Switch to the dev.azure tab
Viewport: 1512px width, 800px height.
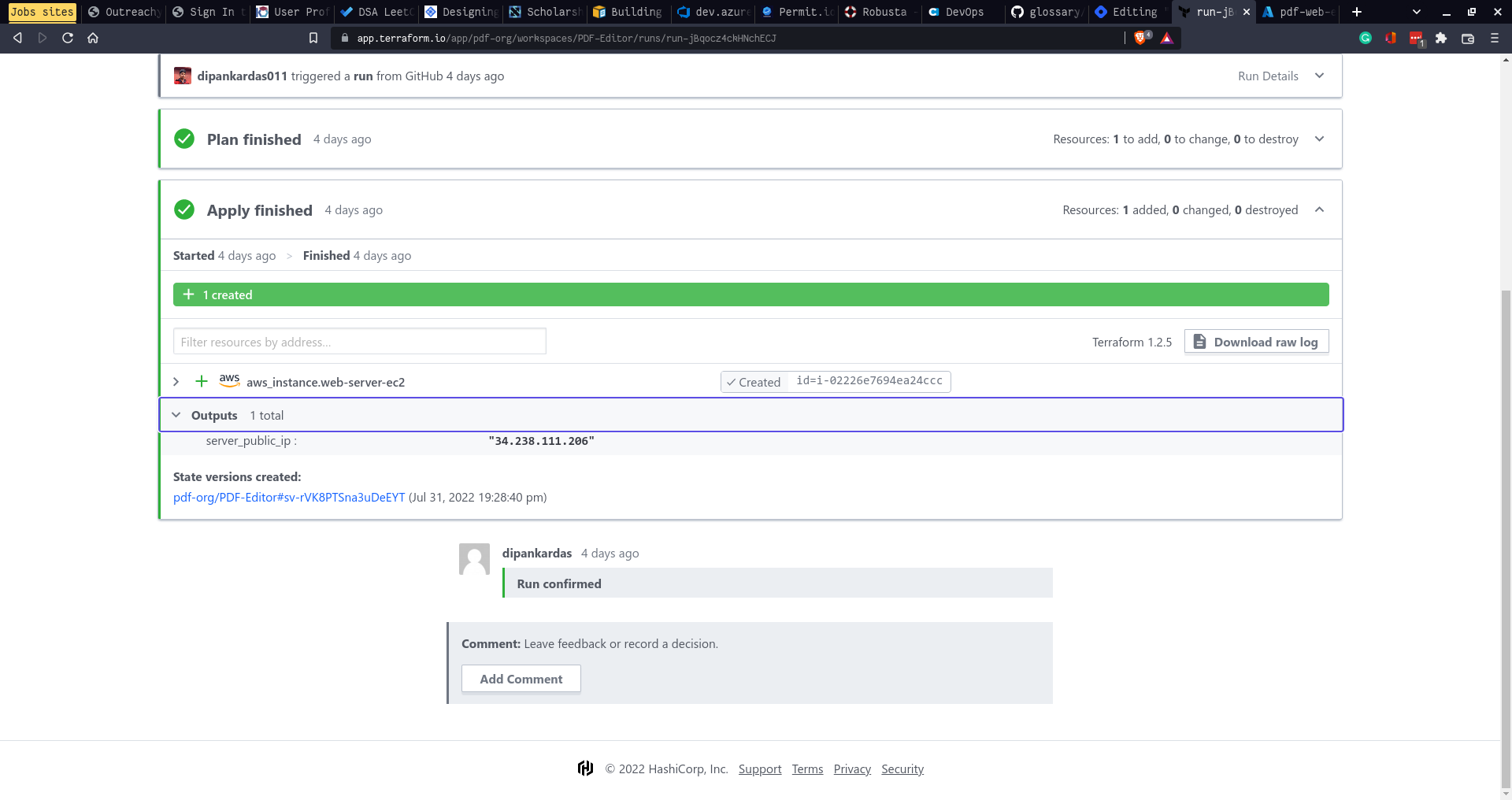[x=713, y=12]
